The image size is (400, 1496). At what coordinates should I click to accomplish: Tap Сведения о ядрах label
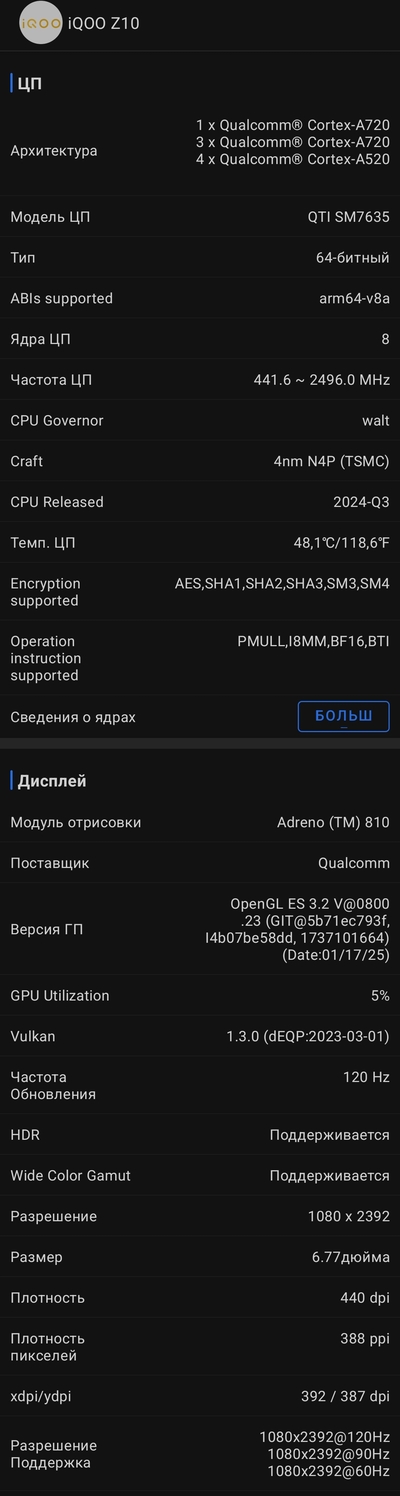73,717
